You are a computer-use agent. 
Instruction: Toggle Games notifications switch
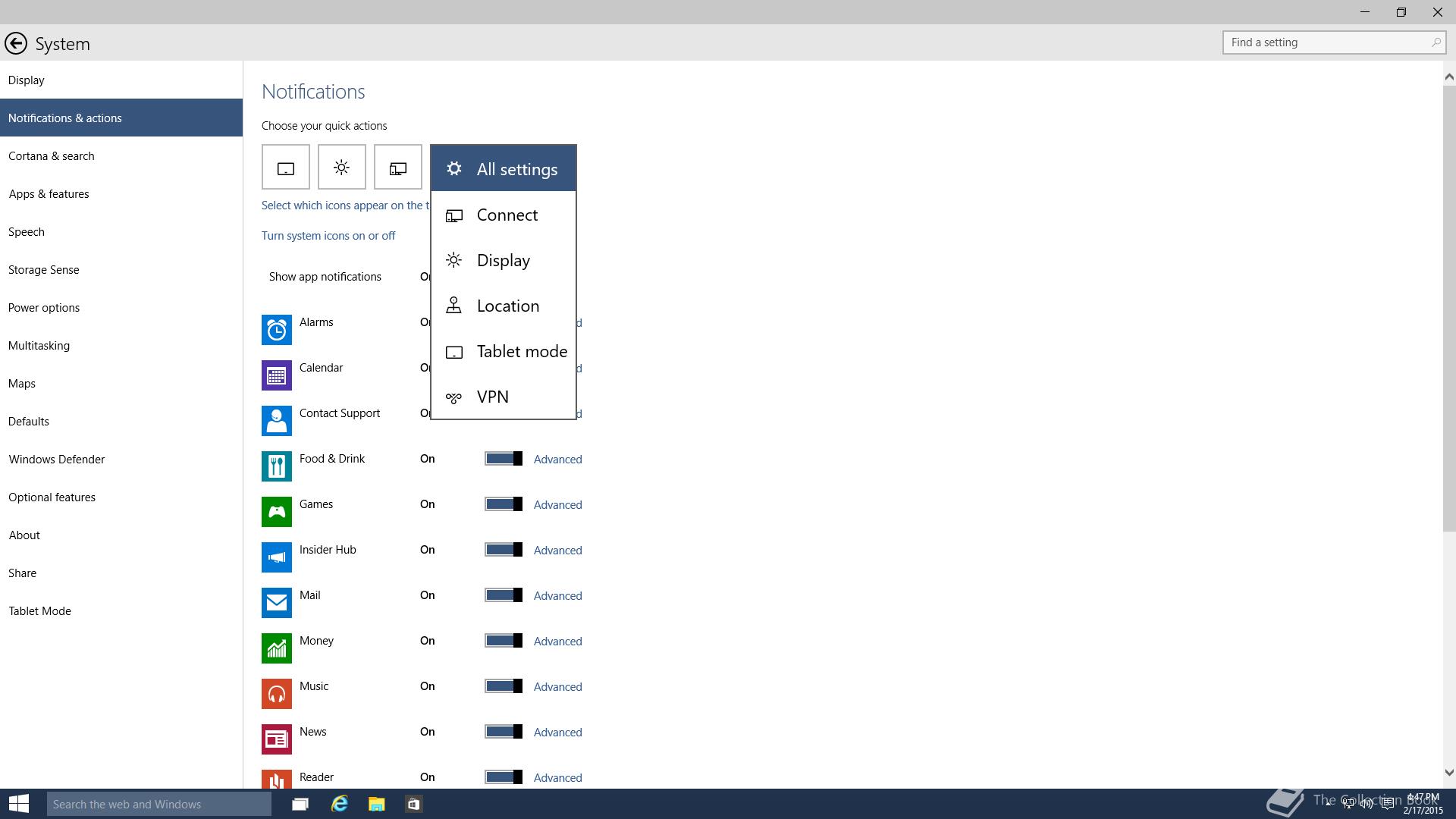[504, 504]
